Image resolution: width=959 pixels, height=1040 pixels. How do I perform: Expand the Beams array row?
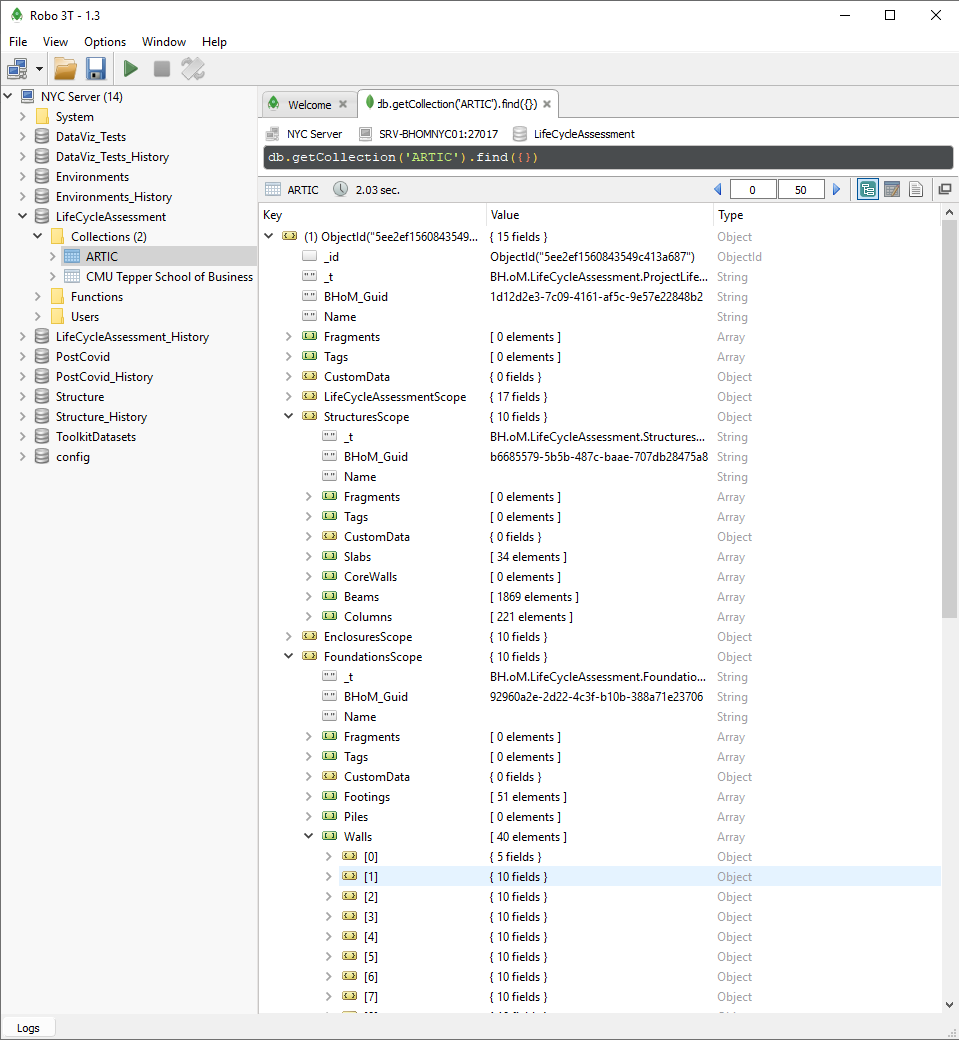coord(308,596)
